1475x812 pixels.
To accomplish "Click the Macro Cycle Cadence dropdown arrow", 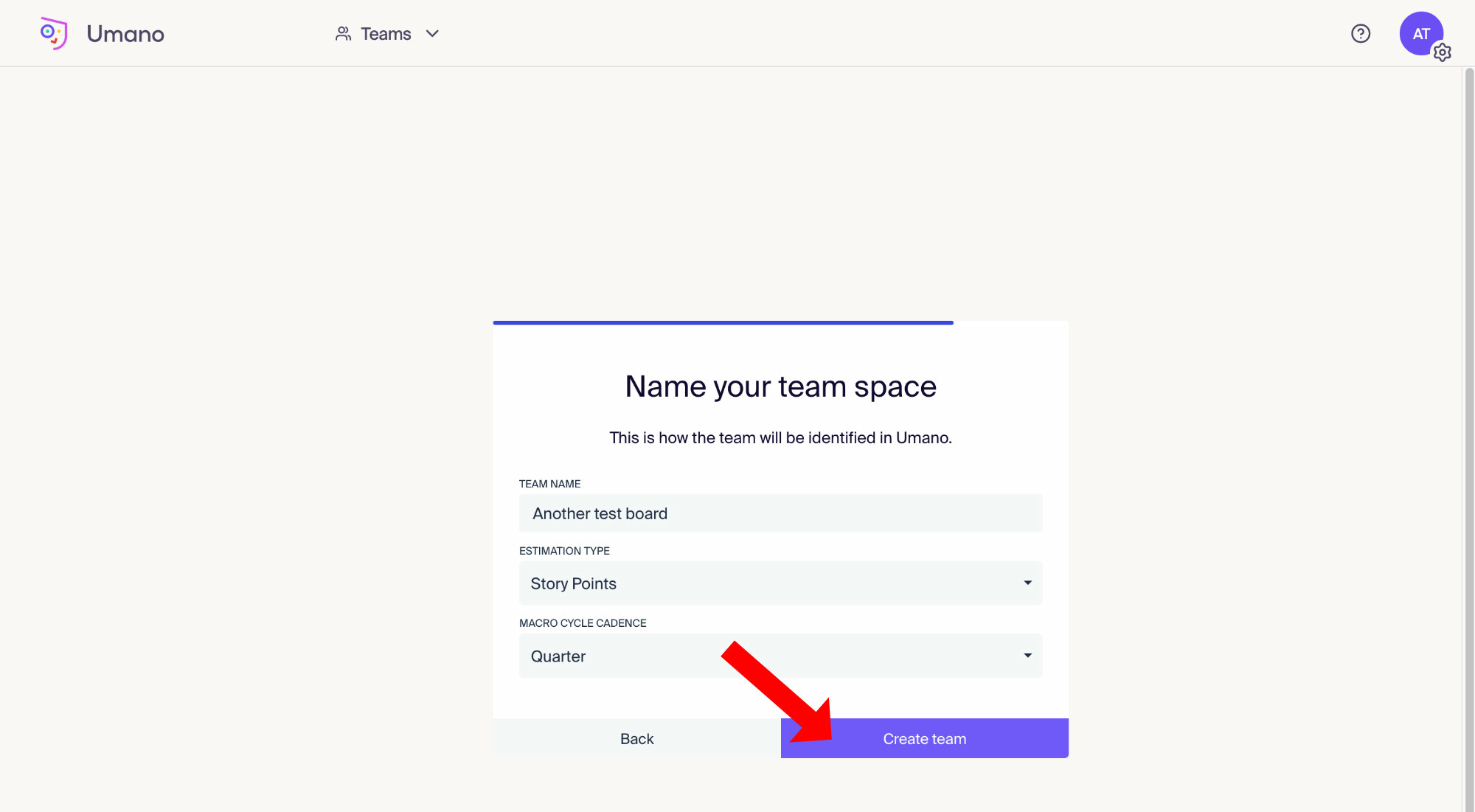I will [1027, 656].
